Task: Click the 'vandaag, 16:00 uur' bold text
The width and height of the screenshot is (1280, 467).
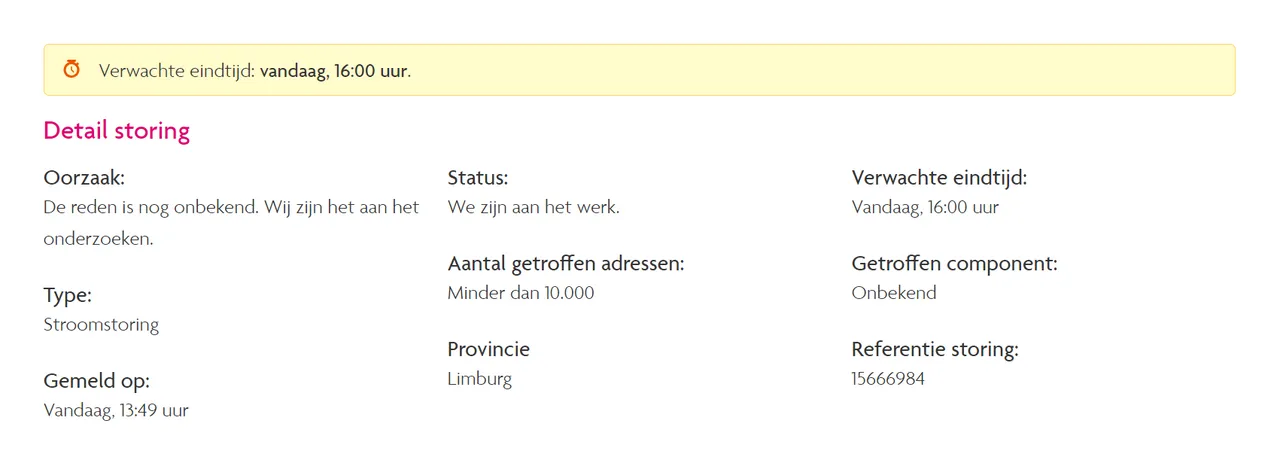Action: [334, 71]
